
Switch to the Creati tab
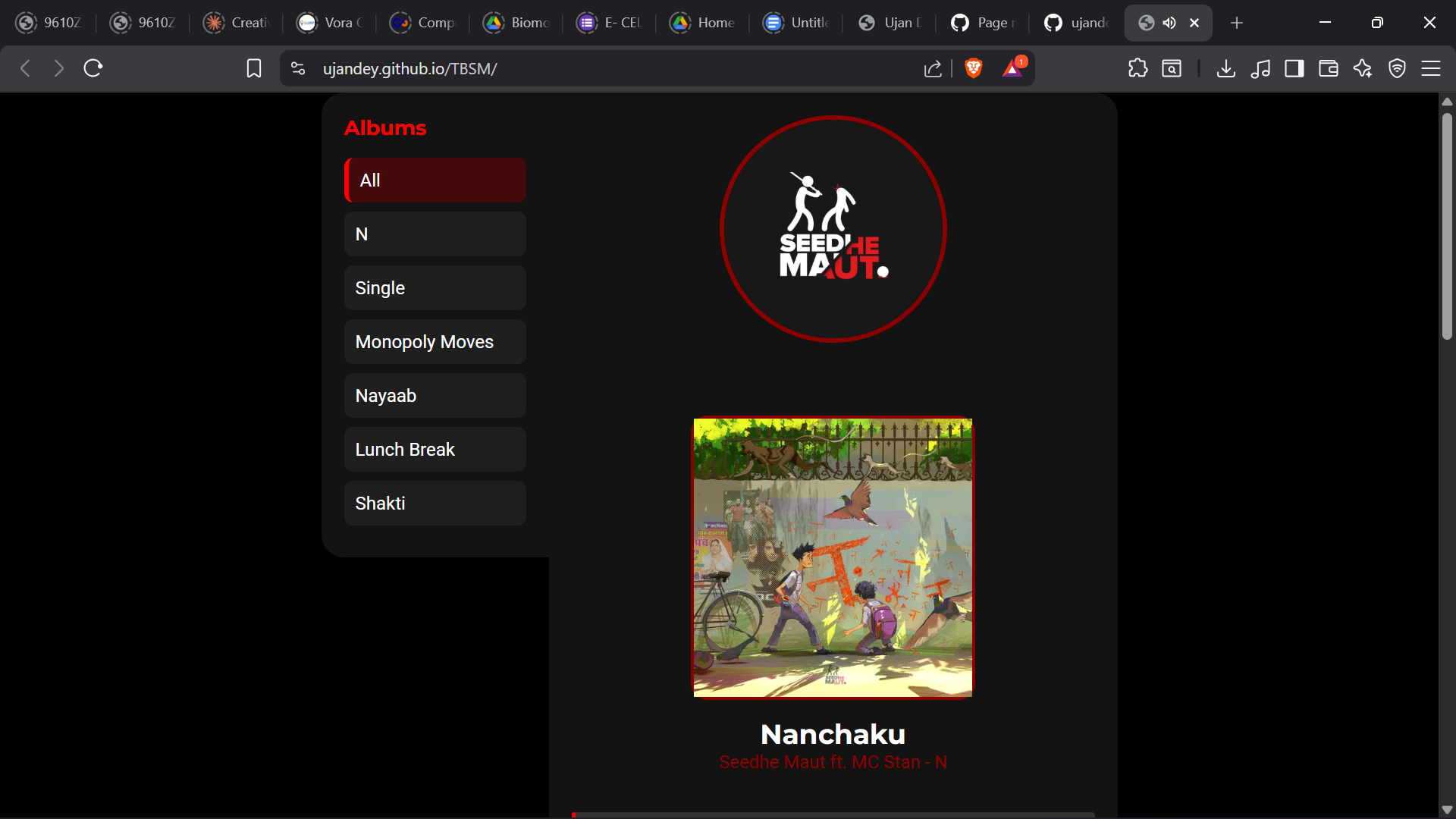pos(236,23)
